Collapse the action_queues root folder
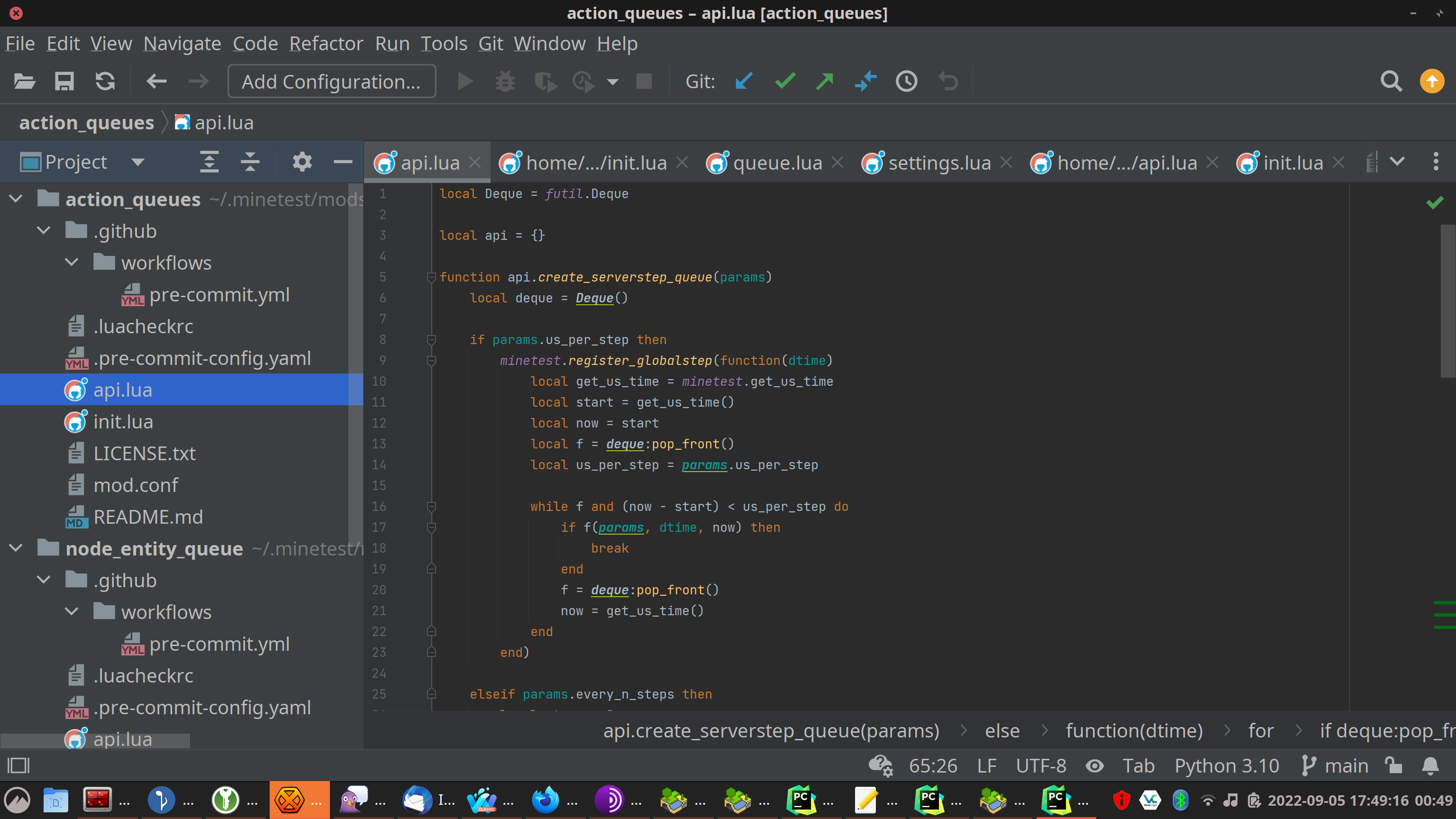The image size is (1456, 819). 16,199
